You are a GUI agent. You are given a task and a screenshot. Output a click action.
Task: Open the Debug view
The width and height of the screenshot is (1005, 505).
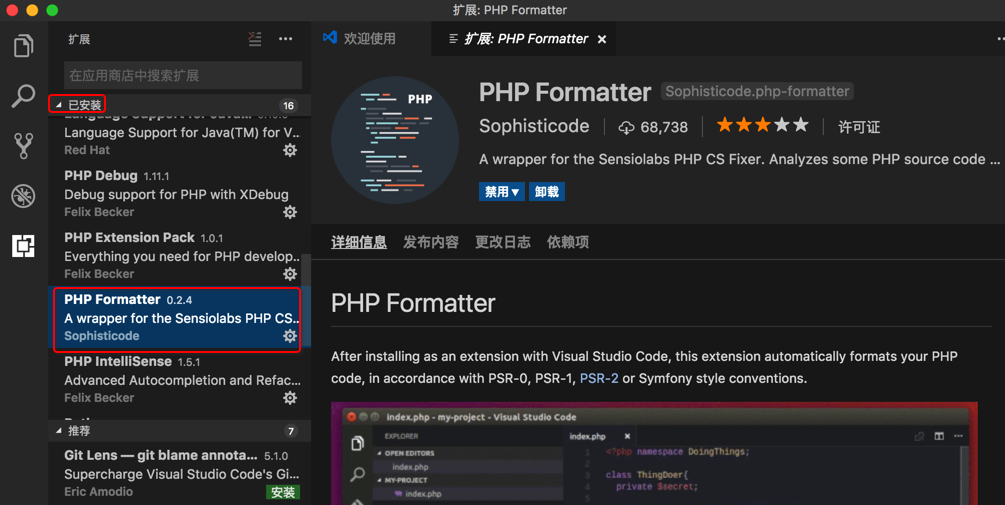[x=24, y=195]
